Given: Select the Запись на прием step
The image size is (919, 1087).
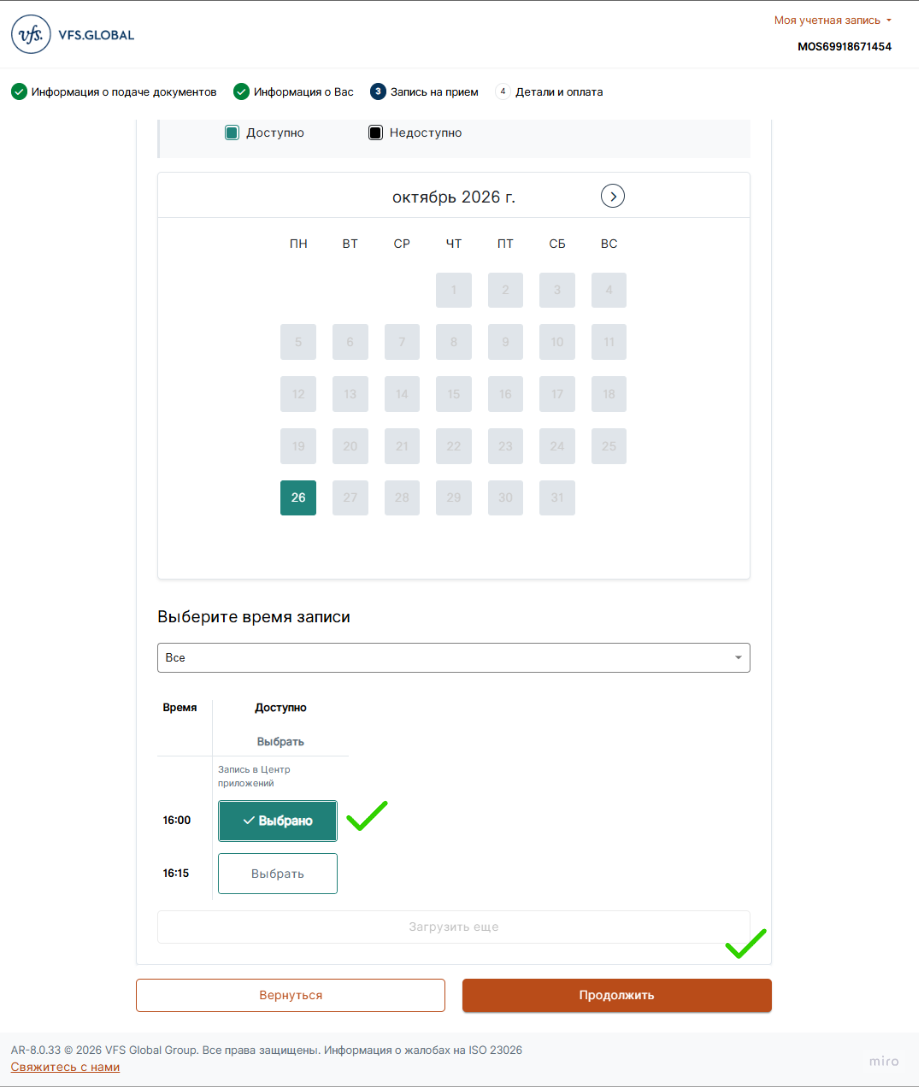Looking at the screenshot, I should click(424, 92).
